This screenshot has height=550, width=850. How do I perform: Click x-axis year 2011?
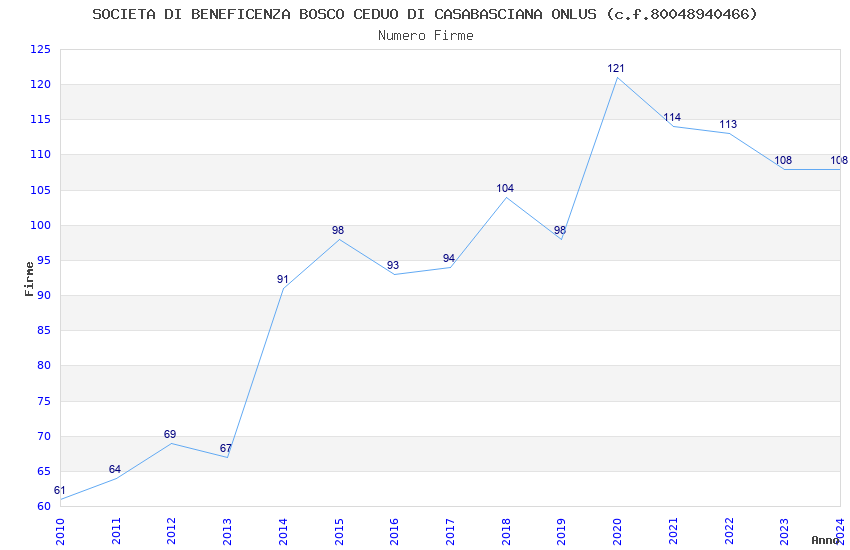(115, 532)
